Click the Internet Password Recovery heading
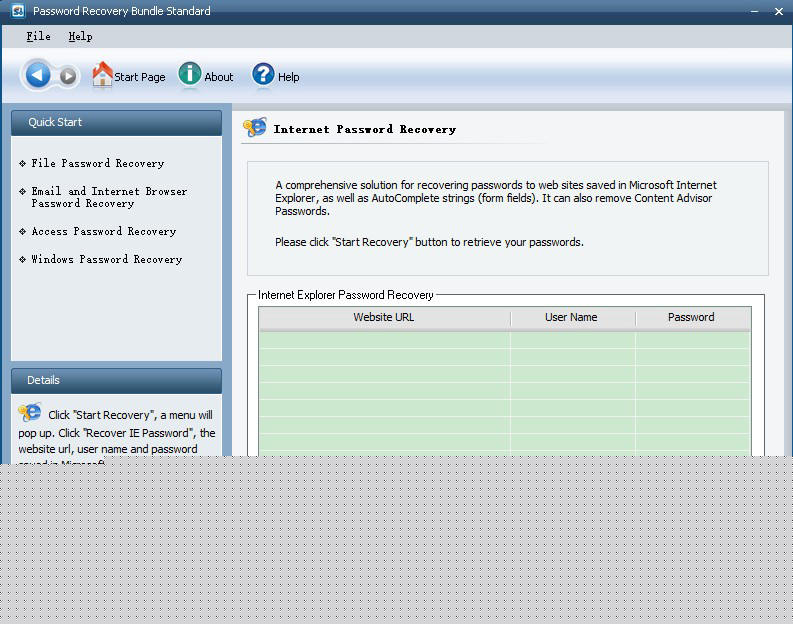The height and width of the screenshot is (624, 793). 365,129
